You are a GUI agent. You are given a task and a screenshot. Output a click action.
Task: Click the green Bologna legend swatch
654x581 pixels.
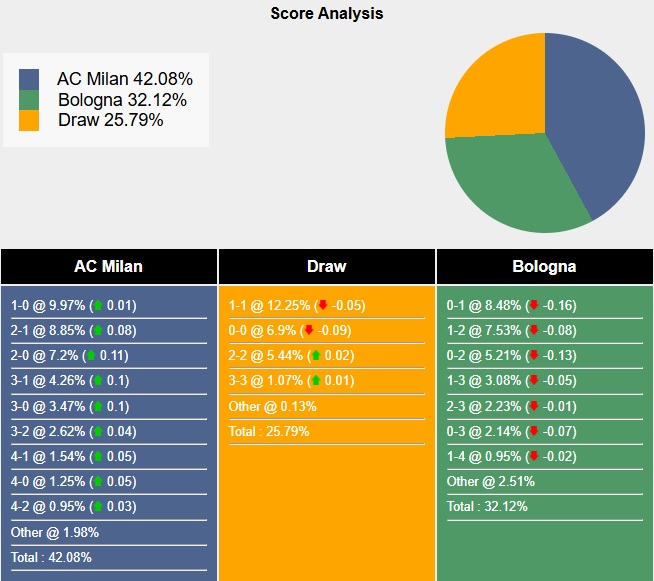[29, 100]
